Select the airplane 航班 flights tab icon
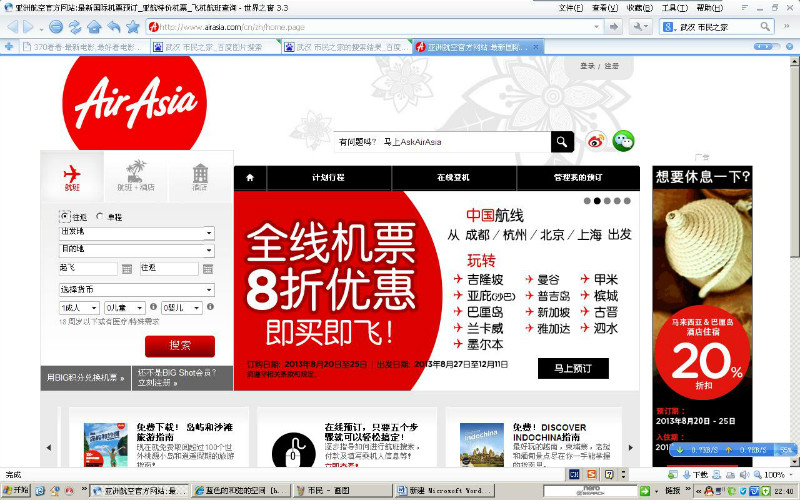This screenshot has width=800, height=500. pos(72,175)
